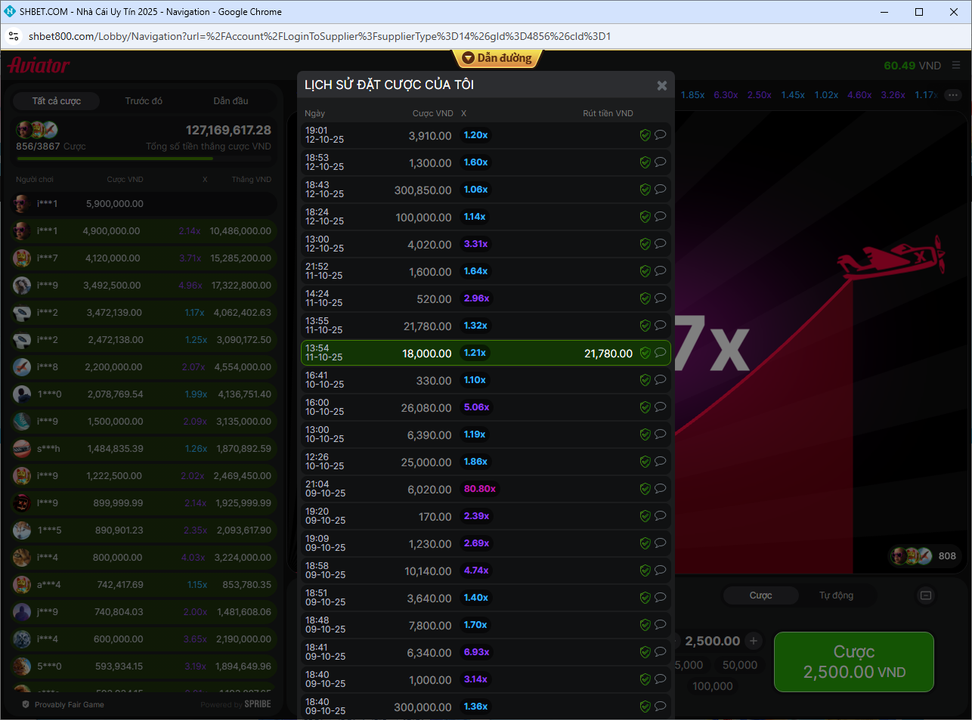
Task: Expand the Dẫn đường dropdown
Action: 497,59
